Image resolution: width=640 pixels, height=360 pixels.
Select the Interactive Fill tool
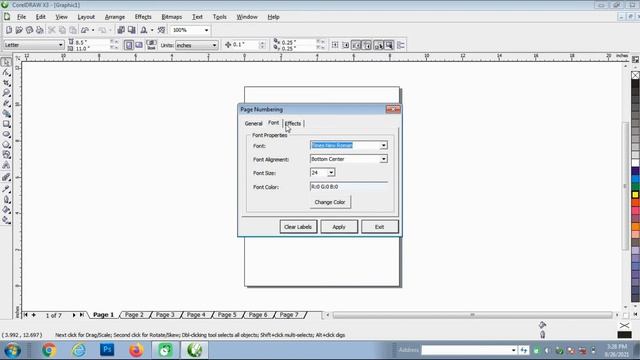click(6, 220)
